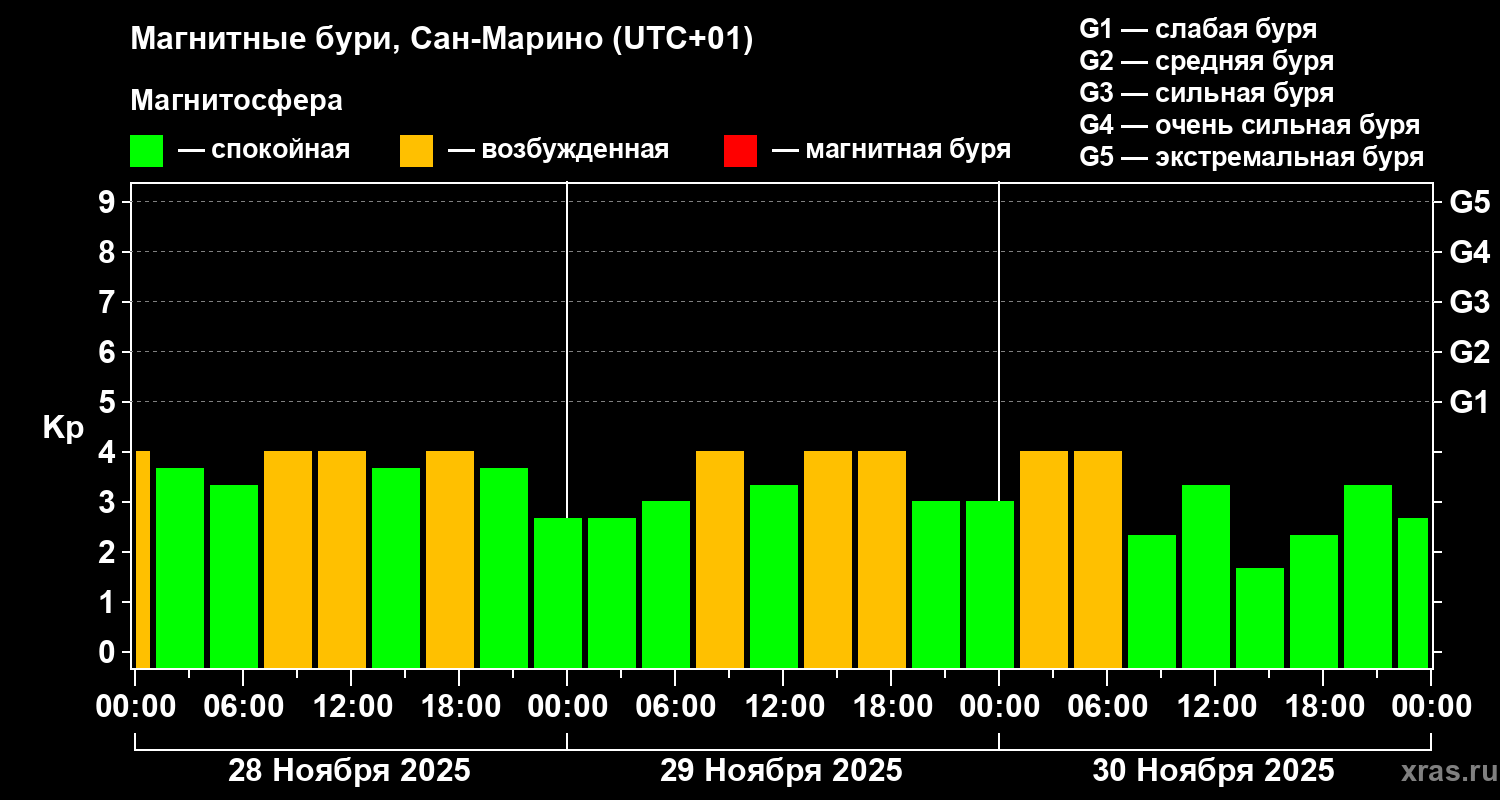This screenshot has width=1500, height=800.
Task: Select the line 'G5 — экстремальная буря'
Action: pyautogui.click(x=1252, y=157)
